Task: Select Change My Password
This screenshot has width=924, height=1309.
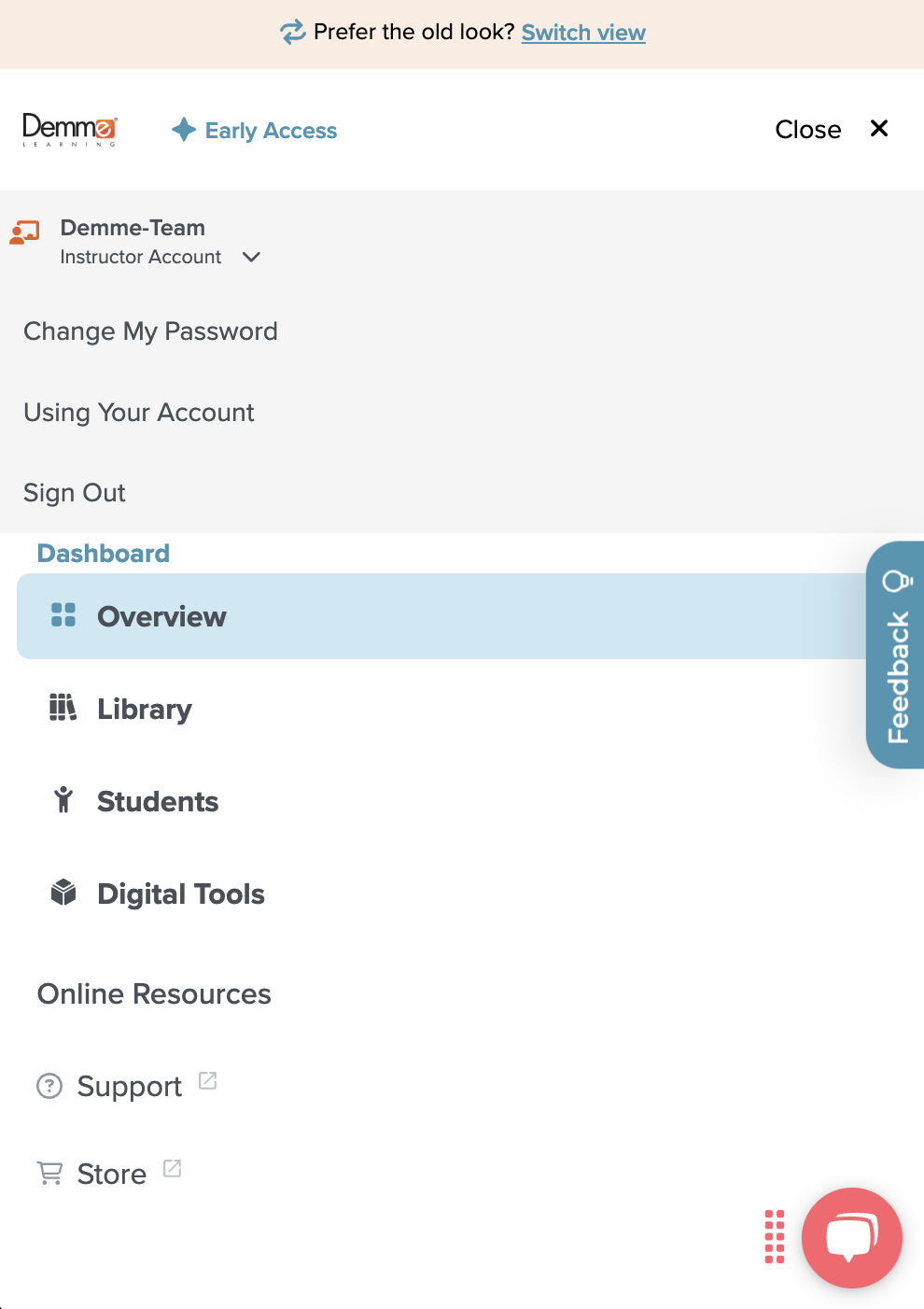Action: (x=150, y=331)
